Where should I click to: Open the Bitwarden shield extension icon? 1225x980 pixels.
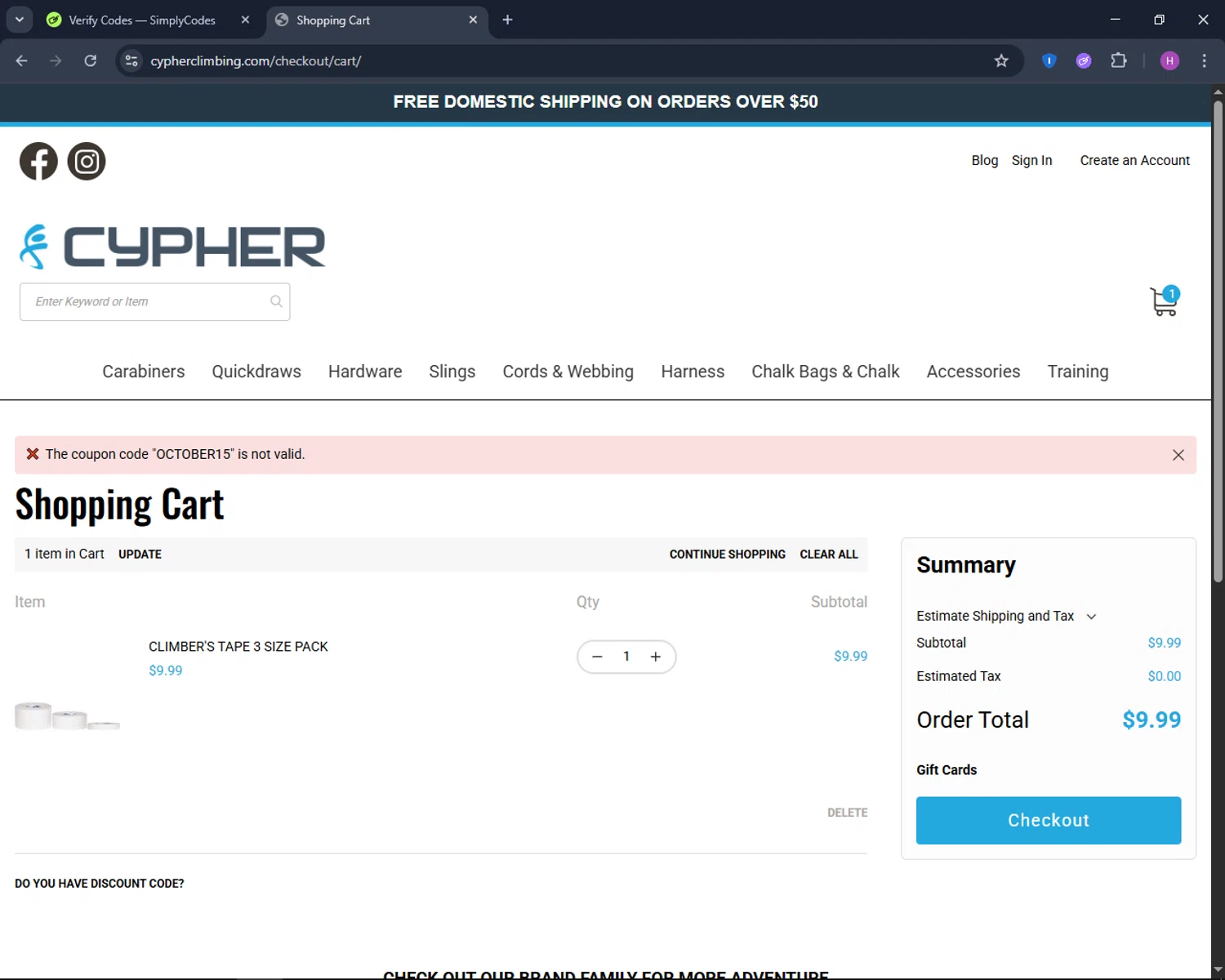[1049, 60]
